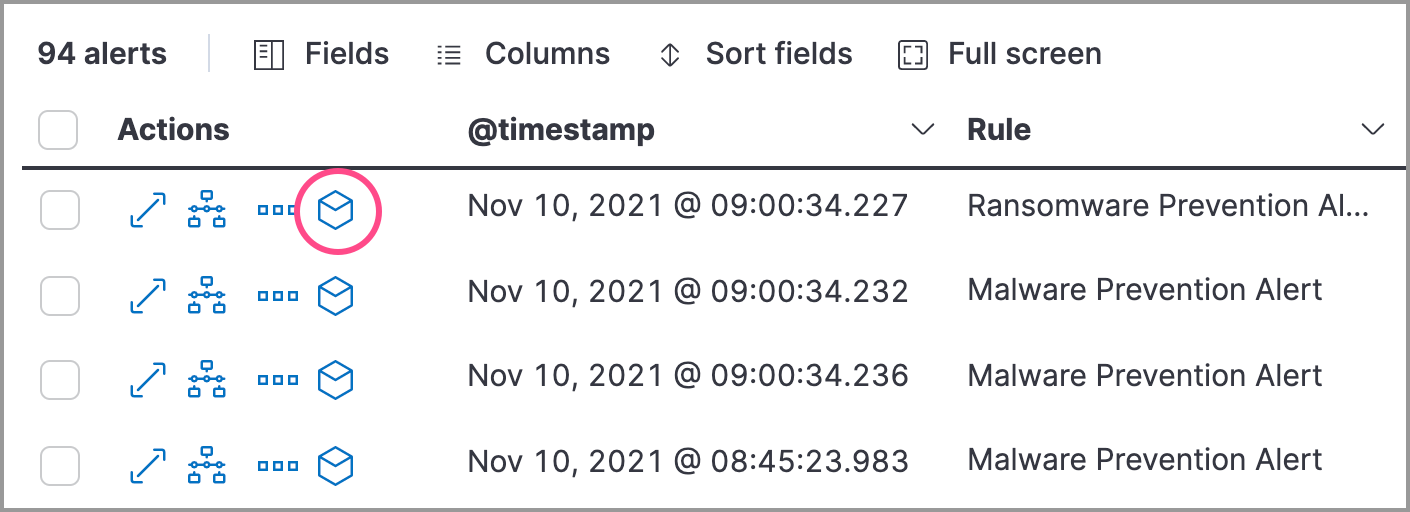Viewport: 1410px width, 512px height.
Task: Open more actions for the 09:00:34.232 alert
Action: click(x=278, y=296)
